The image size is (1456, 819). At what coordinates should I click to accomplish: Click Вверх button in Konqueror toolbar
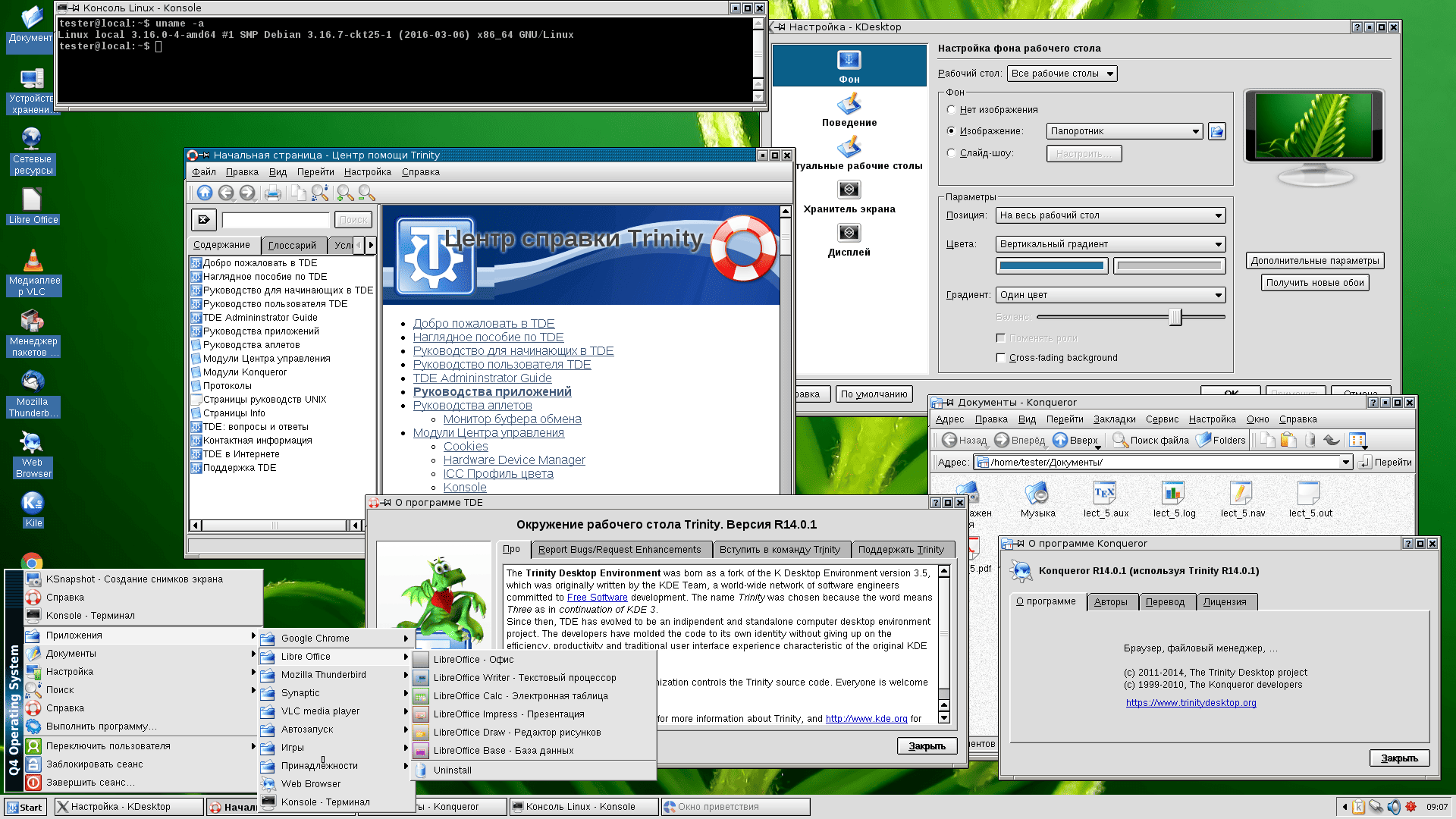(x=1075, y=441)
